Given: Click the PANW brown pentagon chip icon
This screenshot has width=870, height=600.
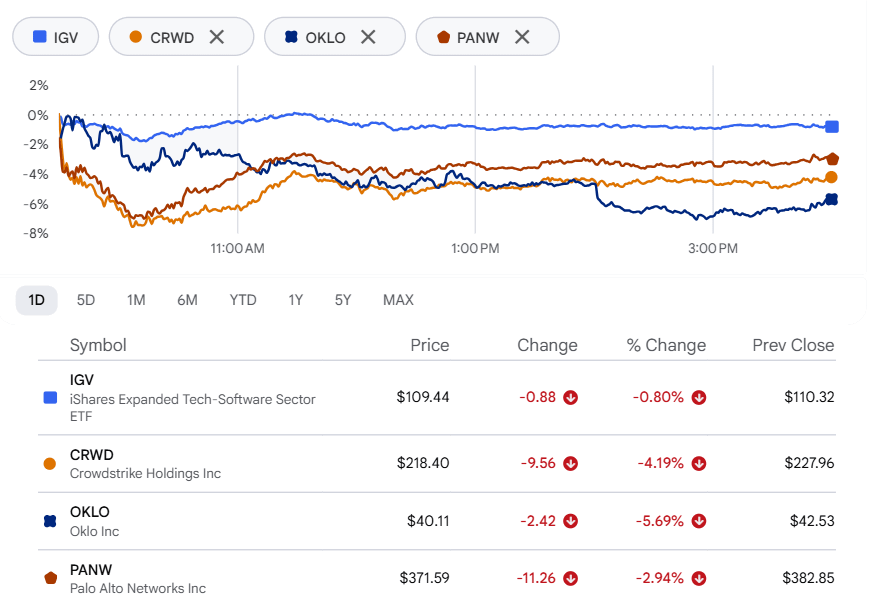Looking at the screenshot, I should coord(443,37).
